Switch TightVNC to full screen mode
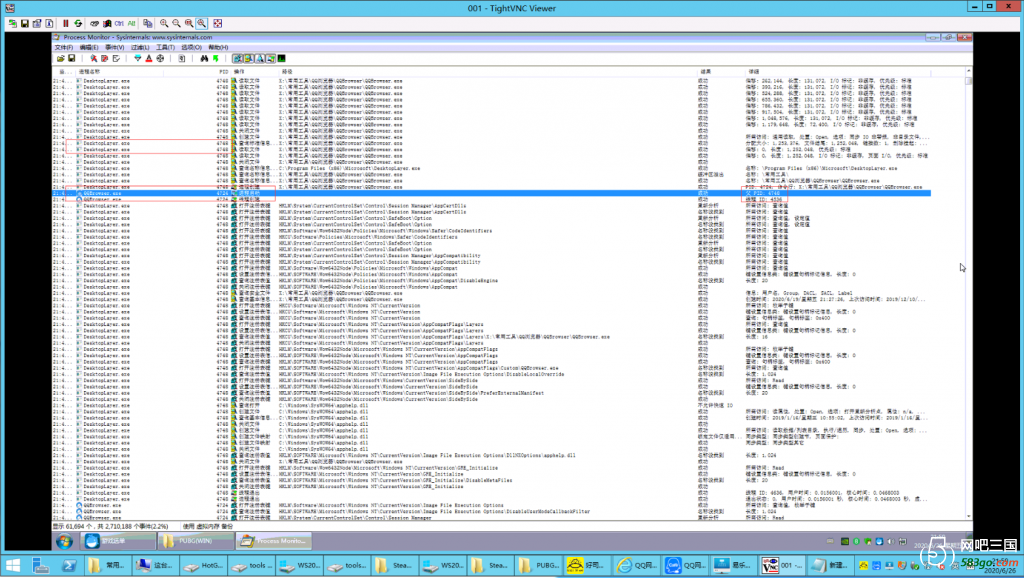 click(x=217, y=24)
